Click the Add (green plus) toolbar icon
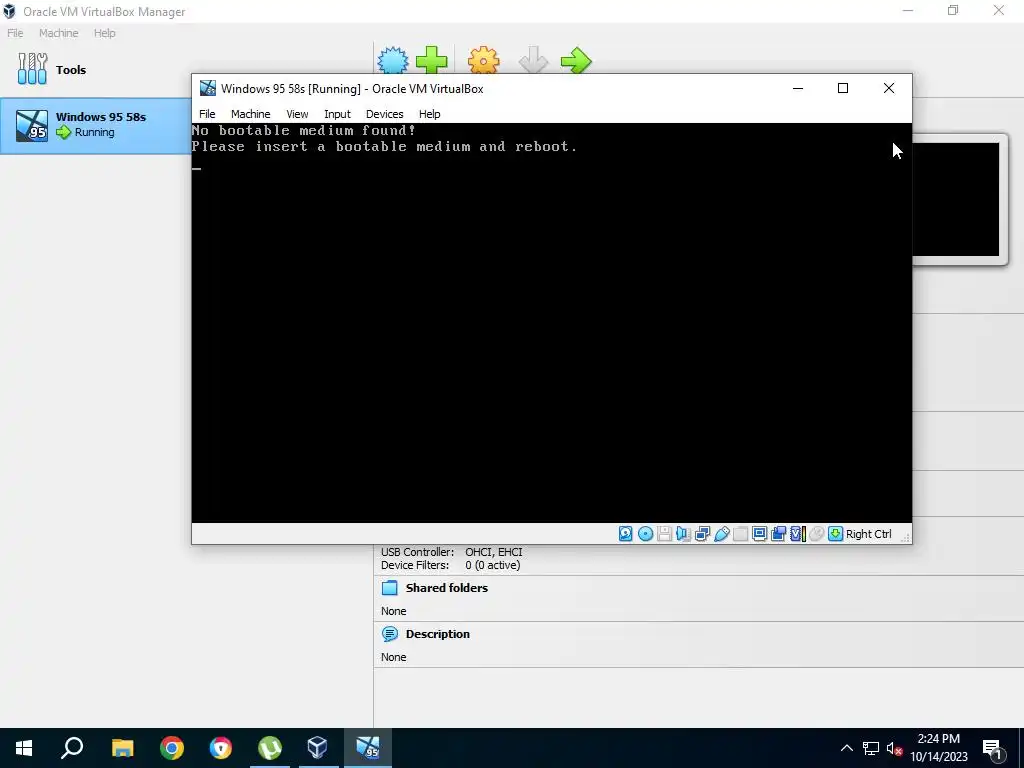Viewport: 1024px width, 768px height. coord(432,61)
